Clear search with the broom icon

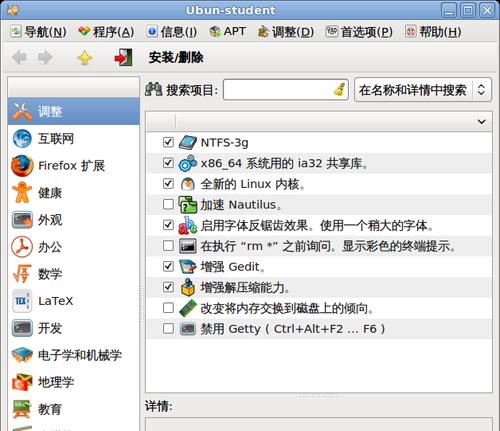(339, 90)
